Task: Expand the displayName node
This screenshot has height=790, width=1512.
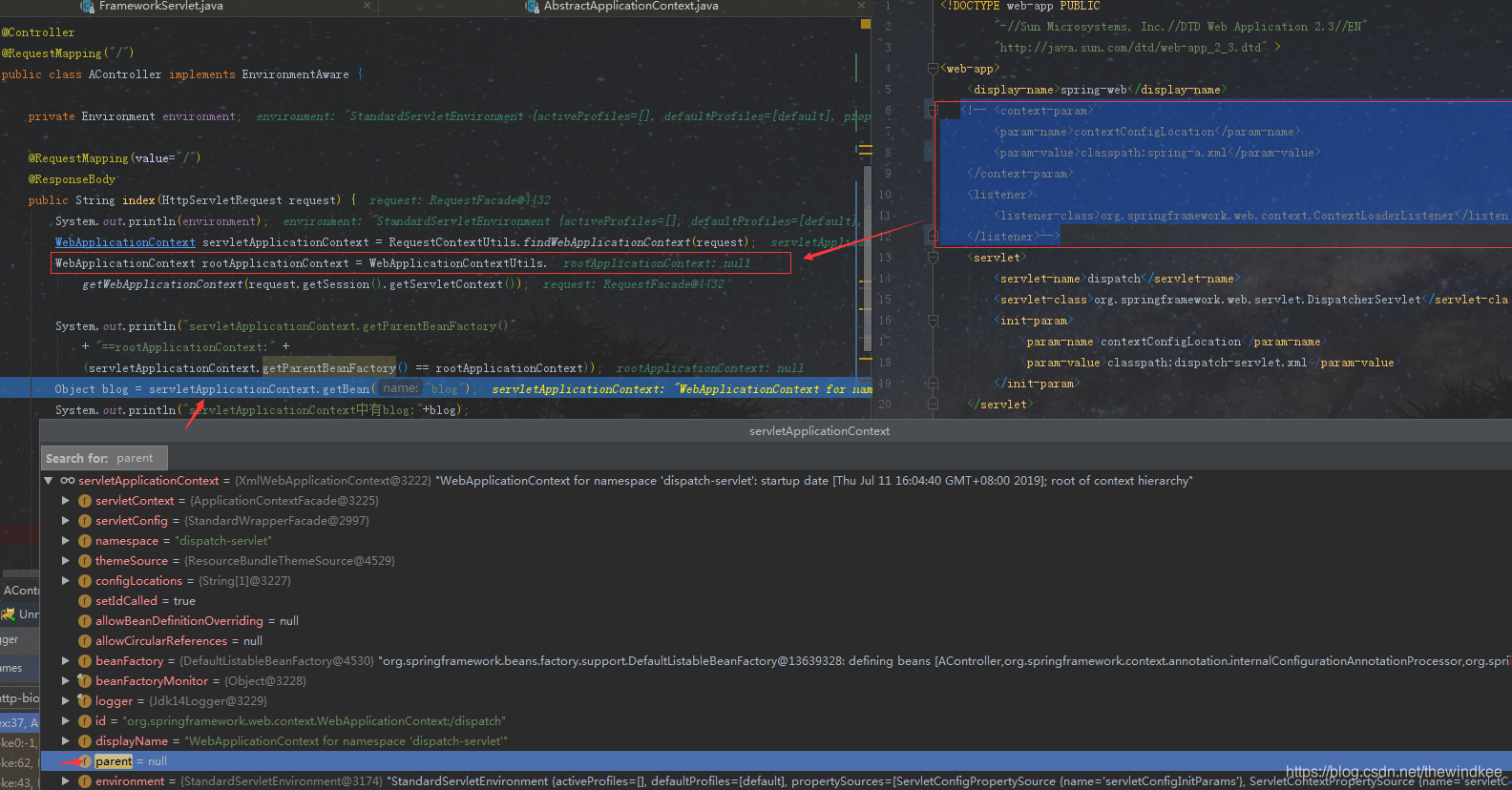Action: [66, 741]
